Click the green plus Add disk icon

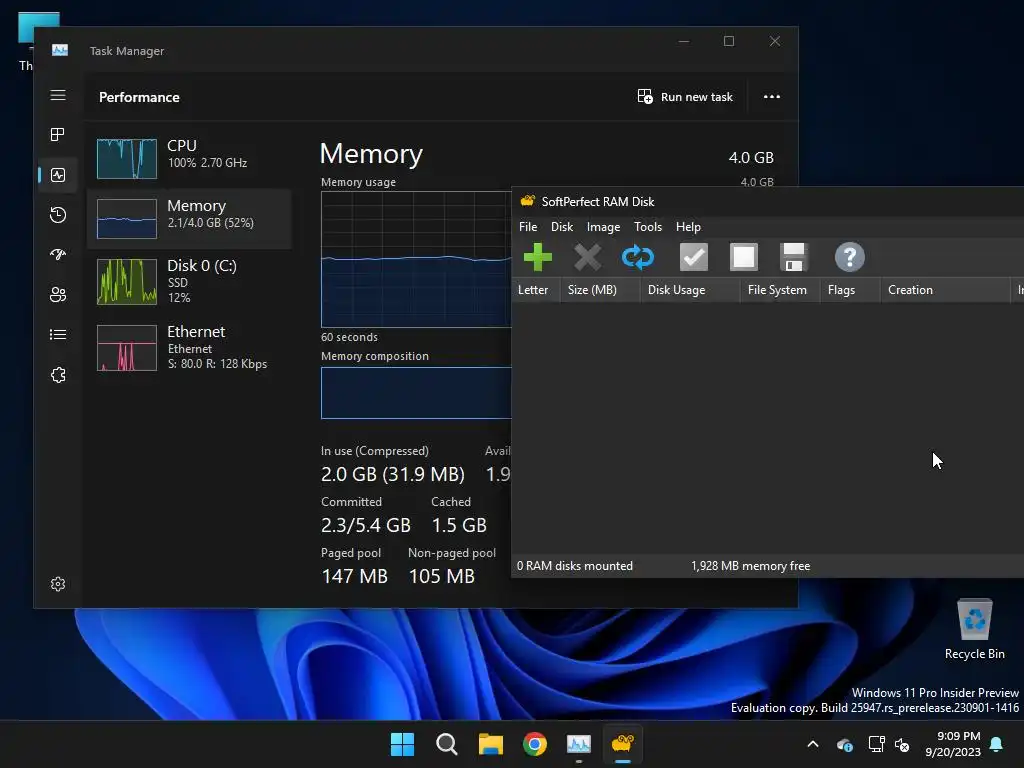[537, 257]
